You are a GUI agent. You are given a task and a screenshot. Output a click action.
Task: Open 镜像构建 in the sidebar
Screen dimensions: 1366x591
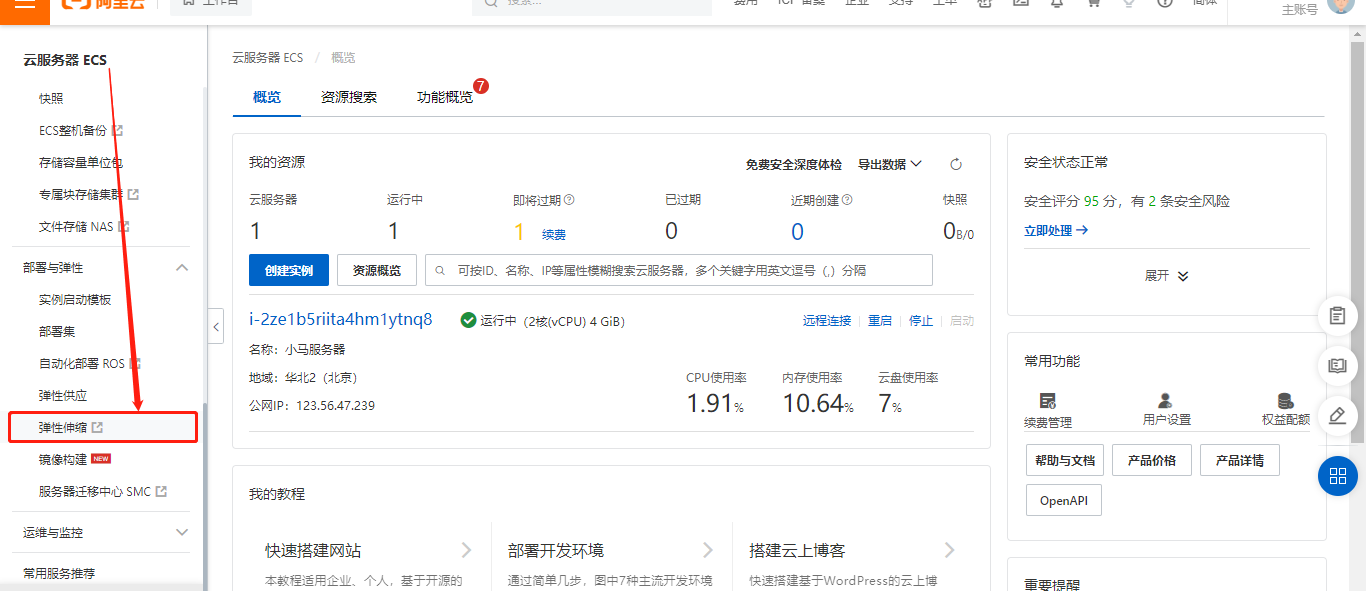pyautogui.click(x=63, y=460)
